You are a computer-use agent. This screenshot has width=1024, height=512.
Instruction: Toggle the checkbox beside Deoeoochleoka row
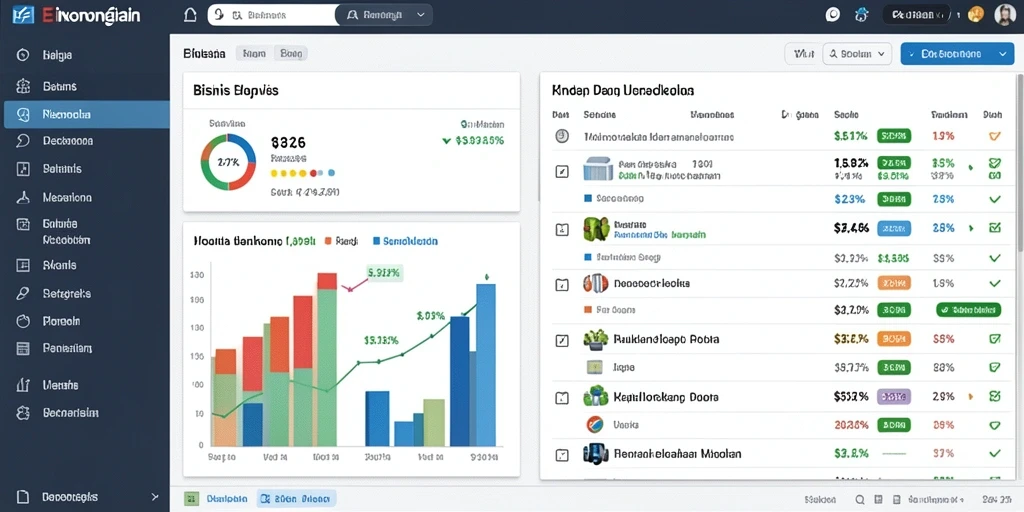(x=562, y=285)
